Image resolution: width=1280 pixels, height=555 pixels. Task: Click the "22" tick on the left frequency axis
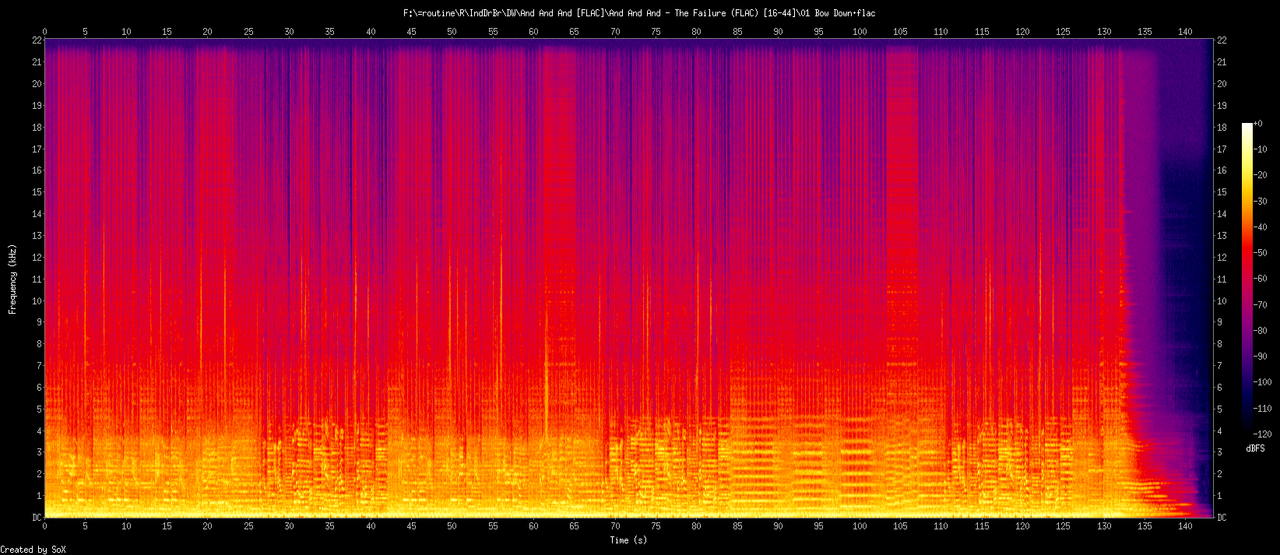tap(36, 40)
